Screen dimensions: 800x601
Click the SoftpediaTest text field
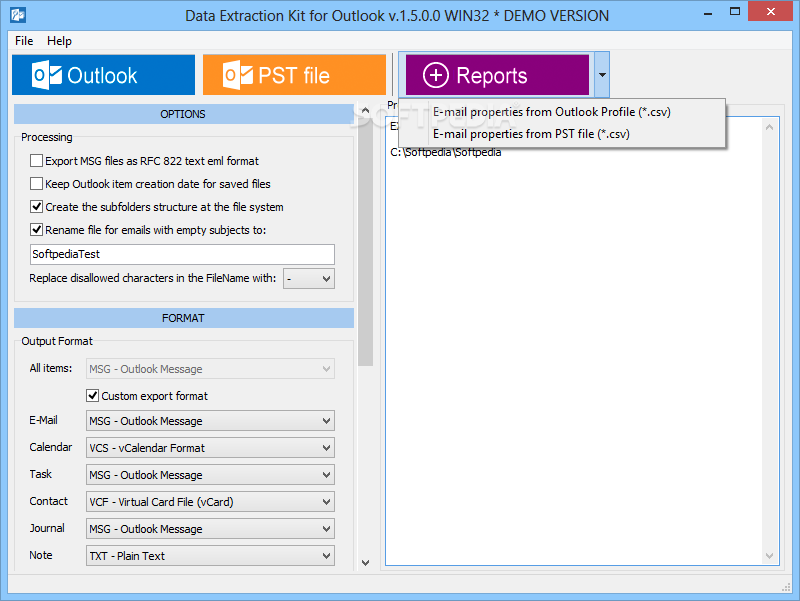[182, 254]
